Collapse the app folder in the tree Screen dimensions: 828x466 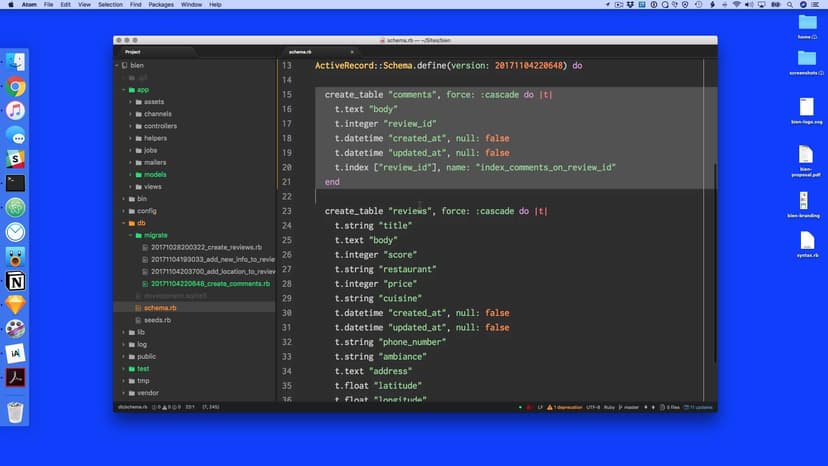tap(124, 90)
